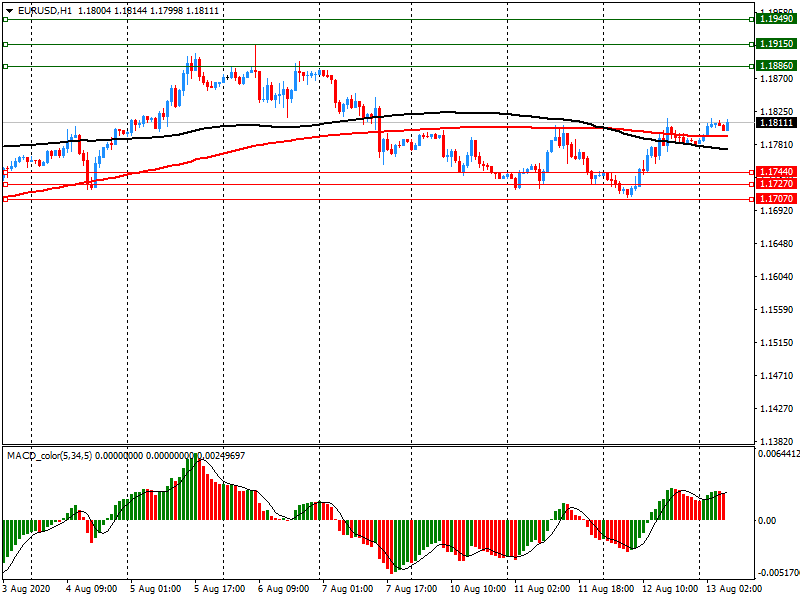Click the 1.18700 price scale value
The height and width of the screenshot is (600, 800).
pyautogui.click(x=777, y=79)
